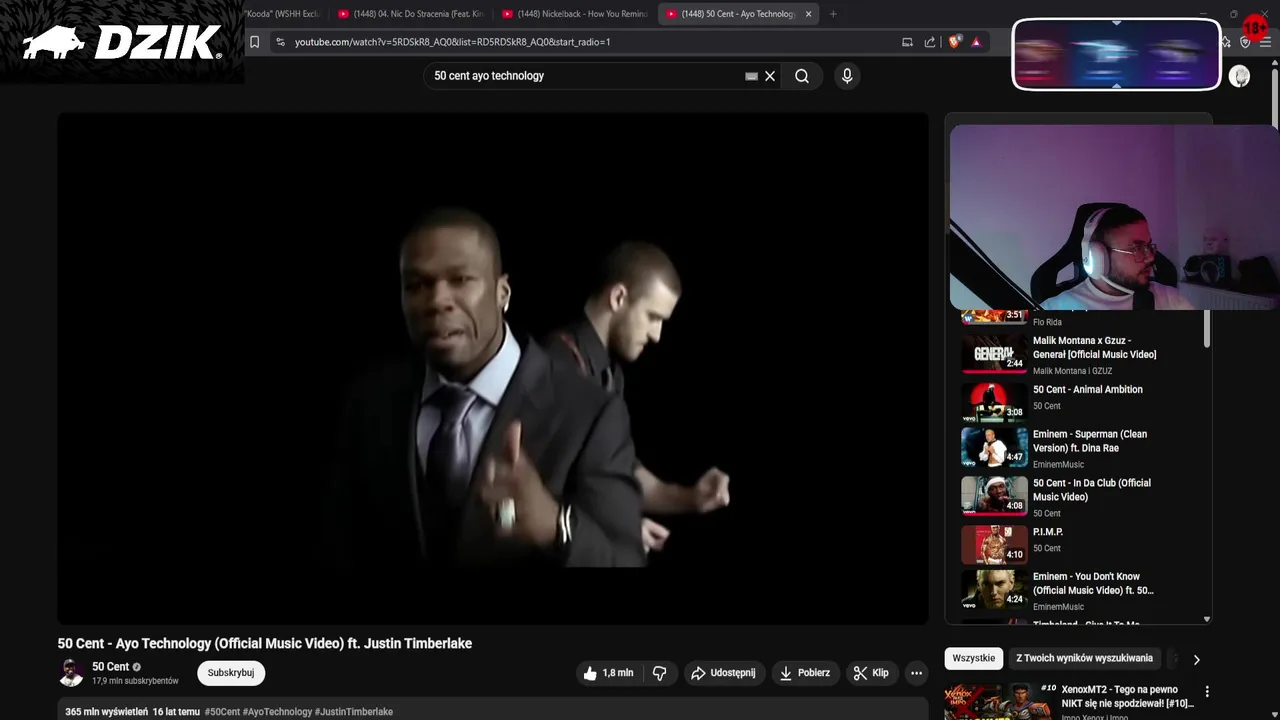This screenshot has width=1280, height=720.
Task: Dislike the video with thumbs down
Action: click(x=659, y=673)
